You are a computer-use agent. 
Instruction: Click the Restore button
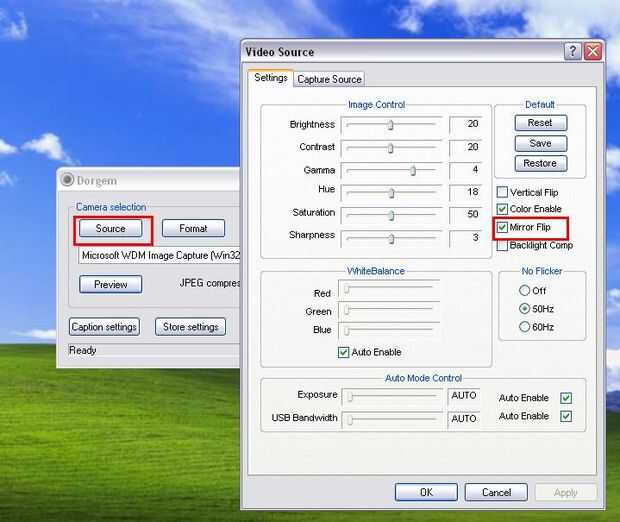[541, 163]
